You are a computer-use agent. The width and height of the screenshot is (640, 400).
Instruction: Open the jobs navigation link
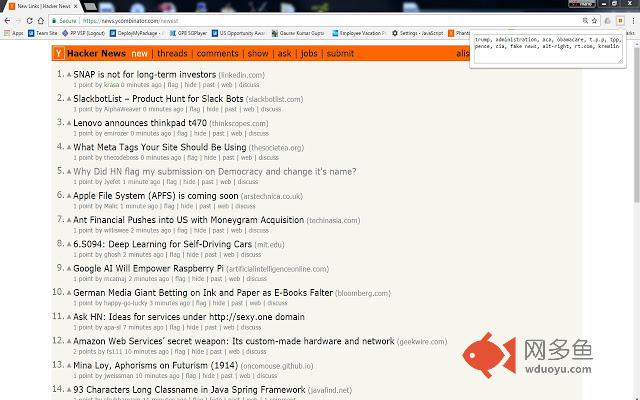[x=309, y=53]
